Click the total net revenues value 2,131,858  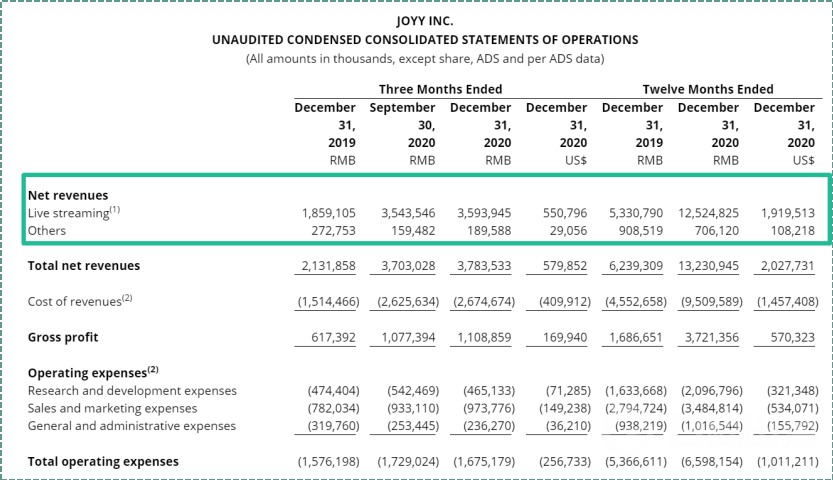point(327,266)
